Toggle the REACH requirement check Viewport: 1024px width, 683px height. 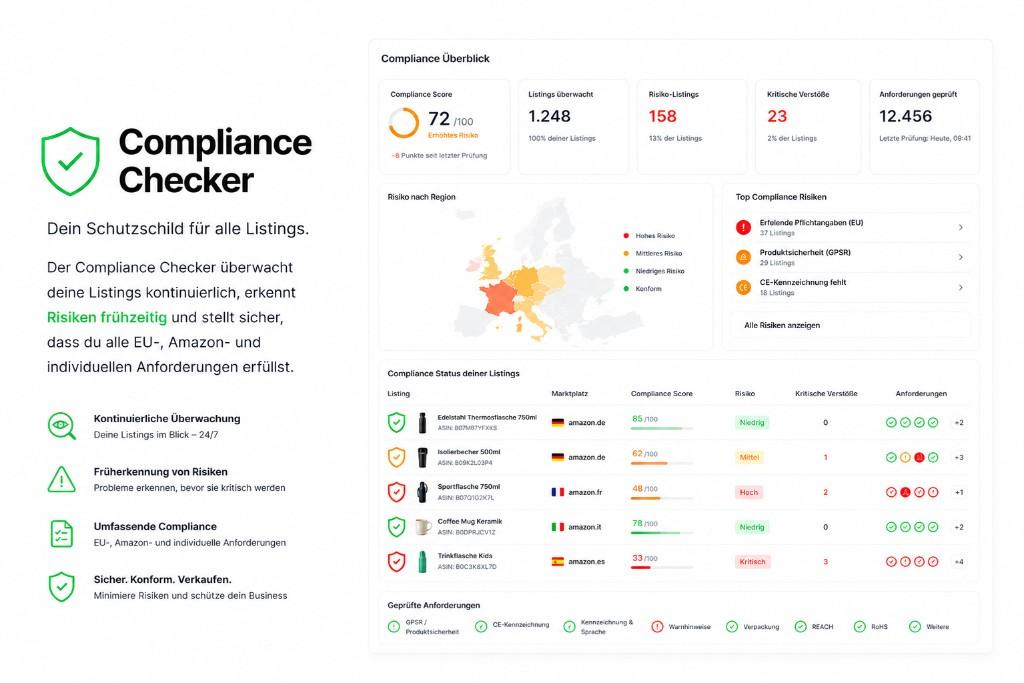[x=801, y=627]
